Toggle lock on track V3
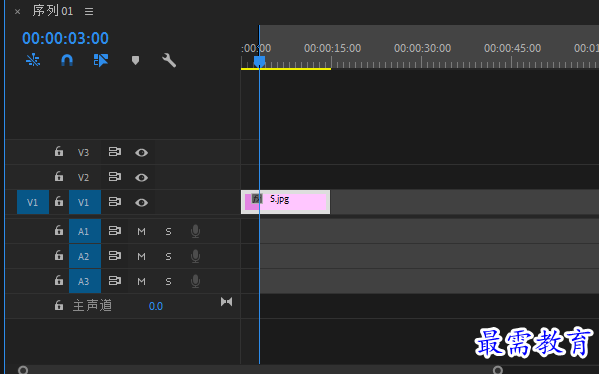This screenshot has width=599, height=374. click(58, 151)
